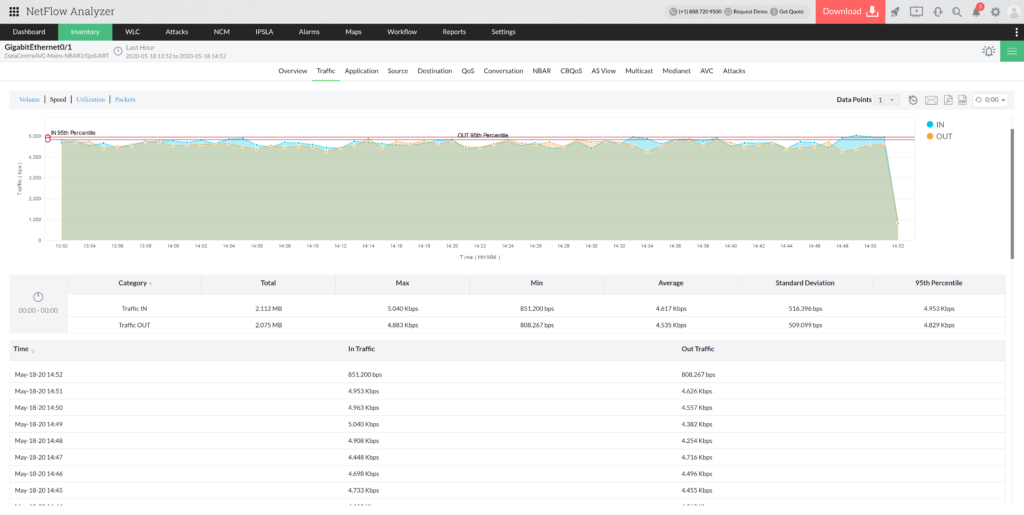Click the rocket quick-start icon
Screen dimensions: 1024x515
point(895,12)
